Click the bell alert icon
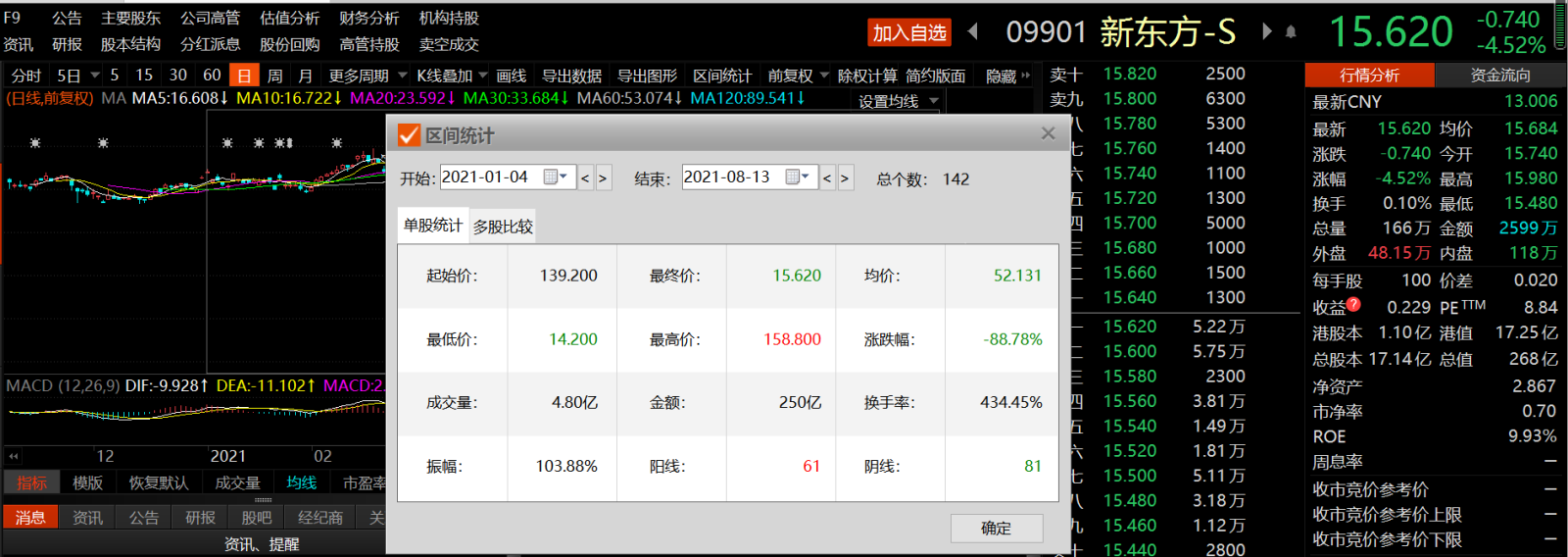The image size is (1568, 557). coord(1291,32)
